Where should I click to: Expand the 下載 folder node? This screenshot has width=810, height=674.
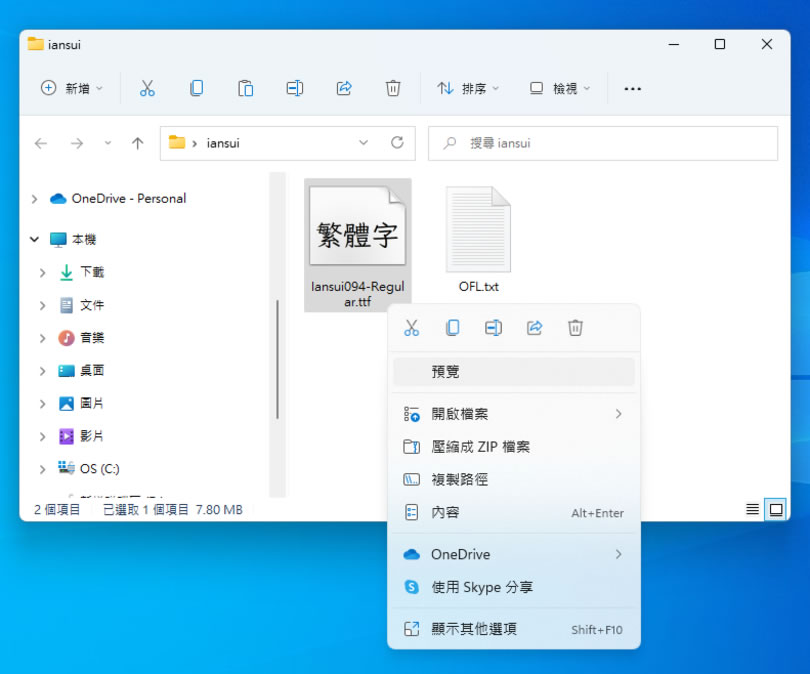pos(42,272)
